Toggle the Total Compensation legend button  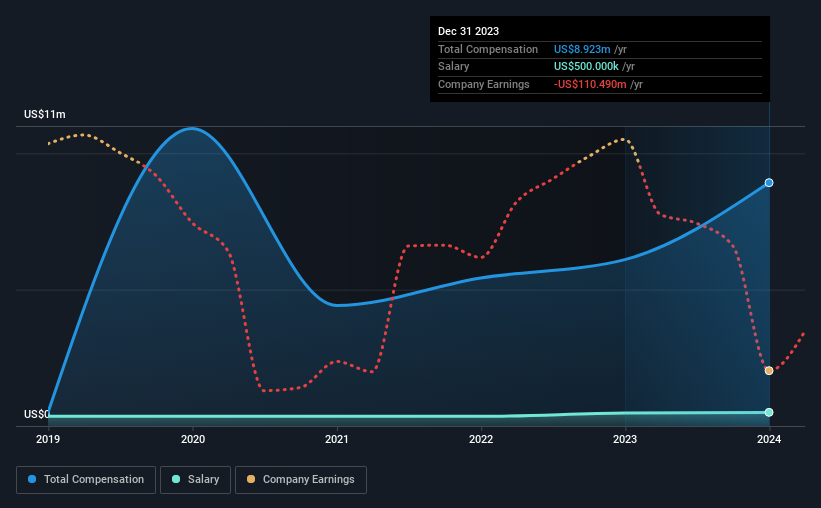(86, 480)
